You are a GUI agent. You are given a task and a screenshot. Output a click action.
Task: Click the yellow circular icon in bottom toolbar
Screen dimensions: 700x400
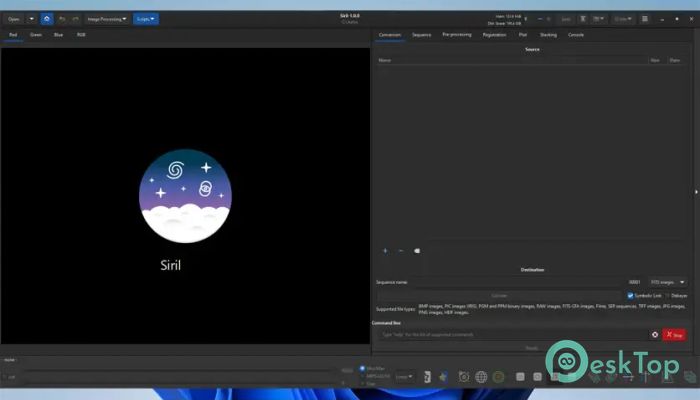[x=498, y=377]
